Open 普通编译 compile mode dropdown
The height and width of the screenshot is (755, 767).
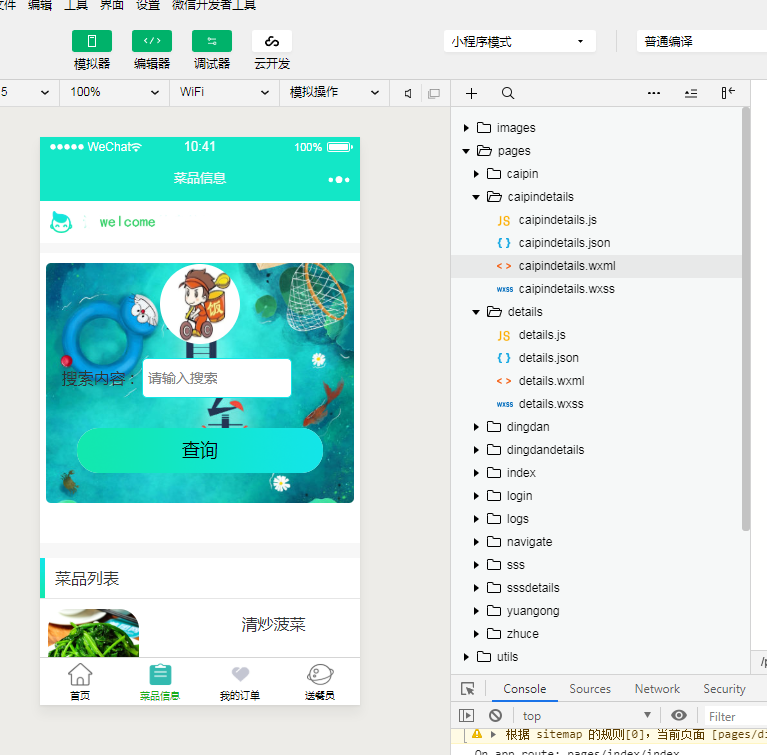coord(702,42)
